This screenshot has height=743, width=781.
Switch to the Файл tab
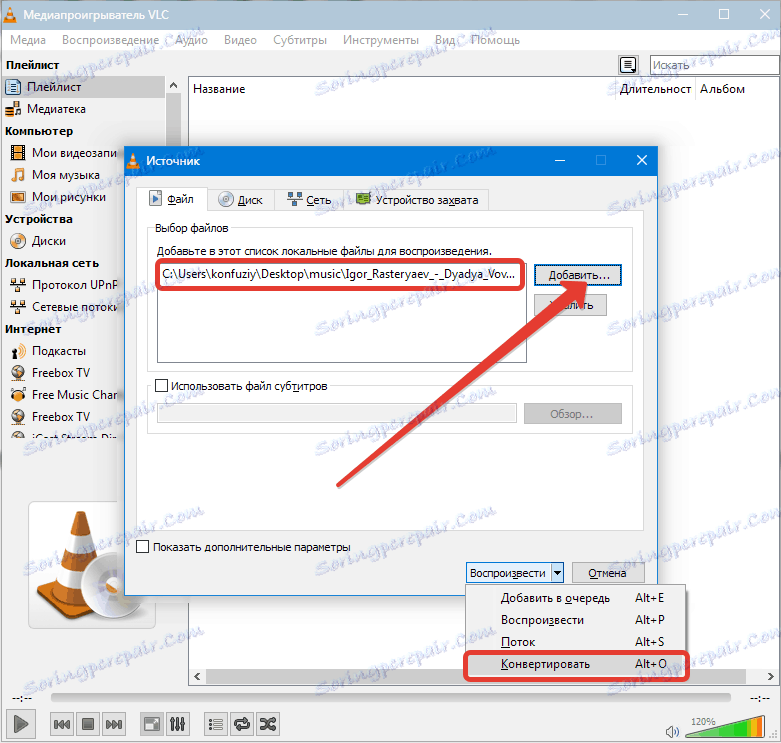point(172,199)
